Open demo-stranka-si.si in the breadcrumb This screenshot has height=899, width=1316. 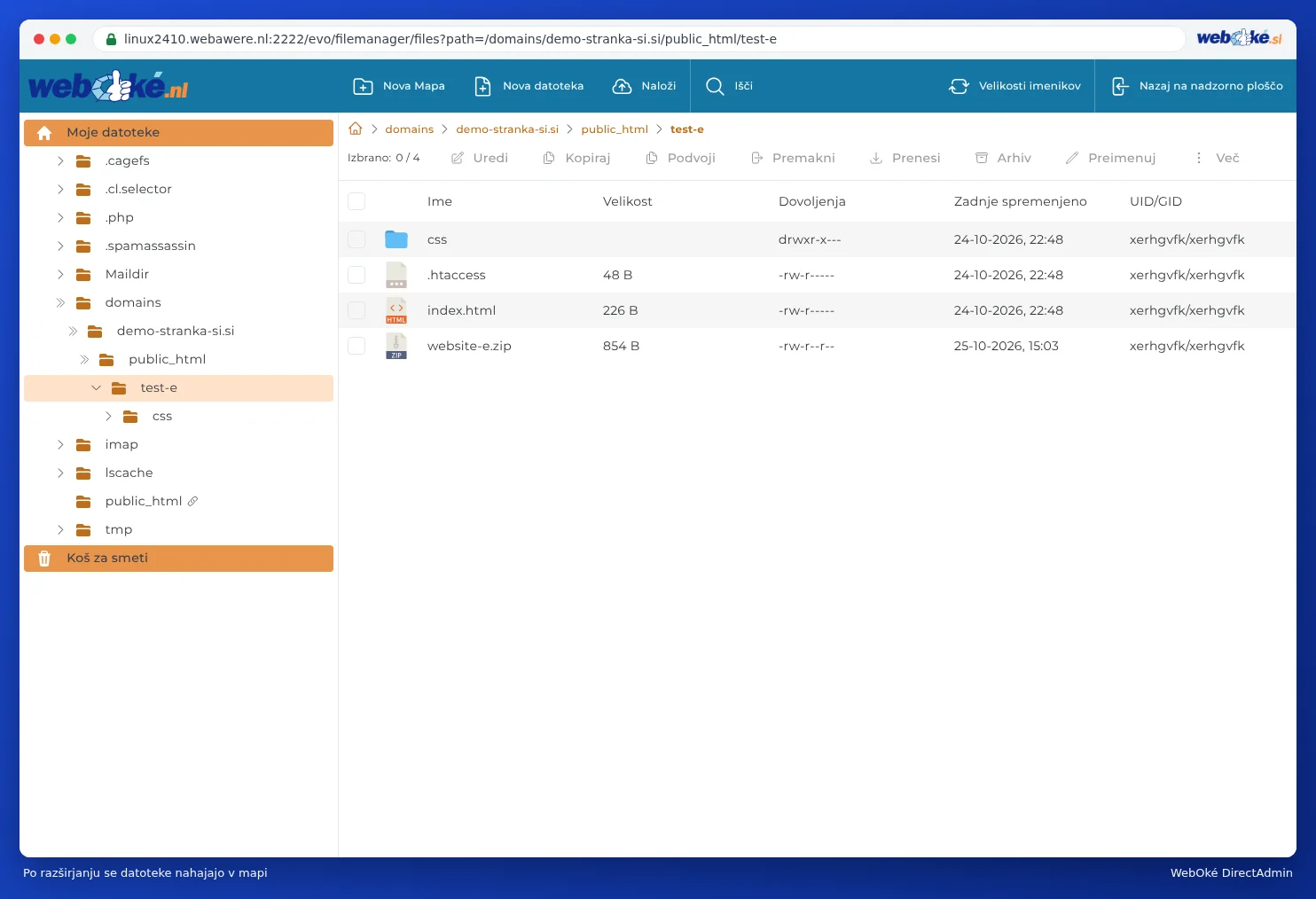point(507,129)
